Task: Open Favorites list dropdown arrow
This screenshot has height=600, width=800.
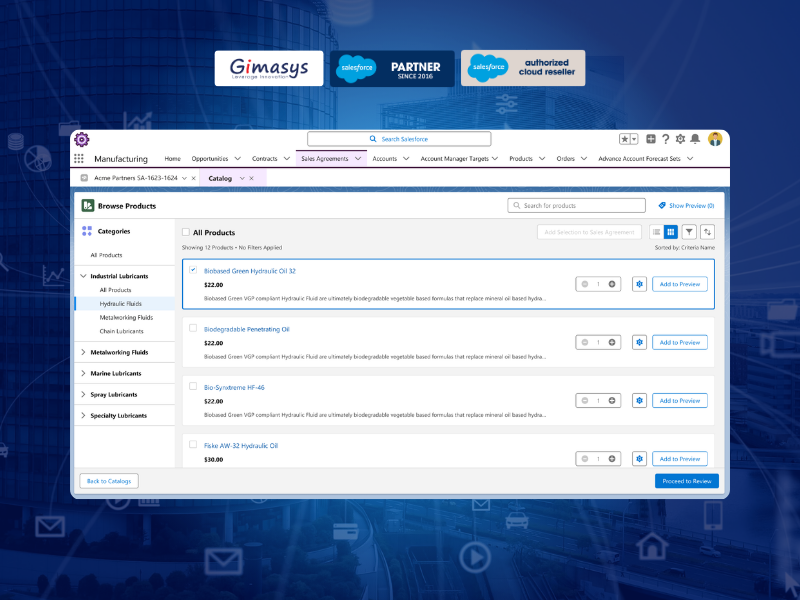Action: click(634, 139)
